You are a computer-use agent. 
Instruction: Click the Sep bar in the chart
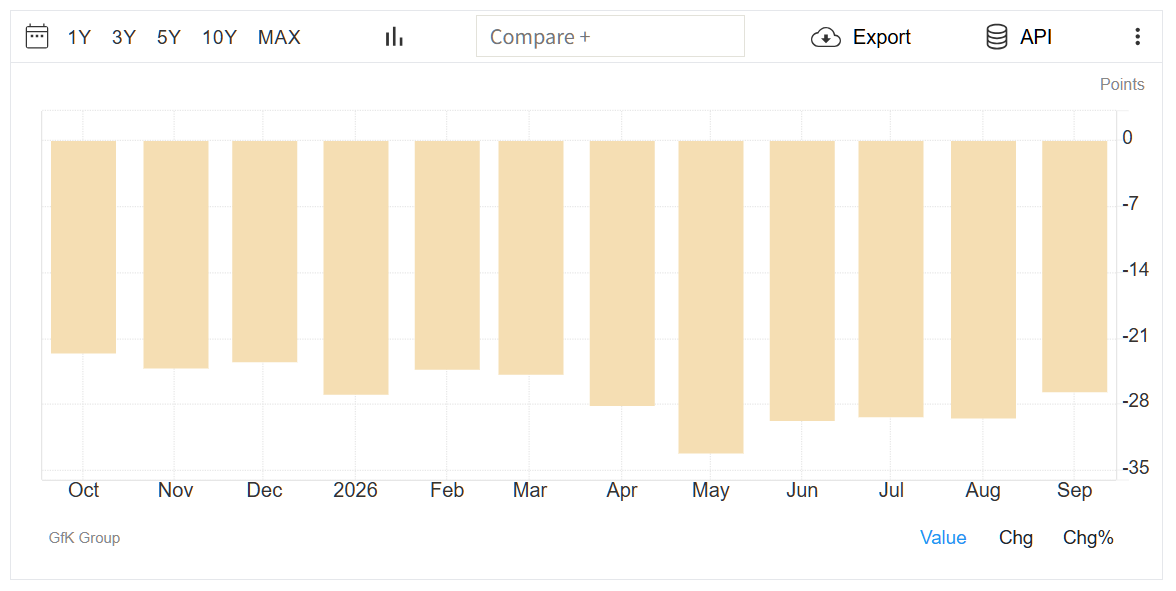tap(1075, 266)
